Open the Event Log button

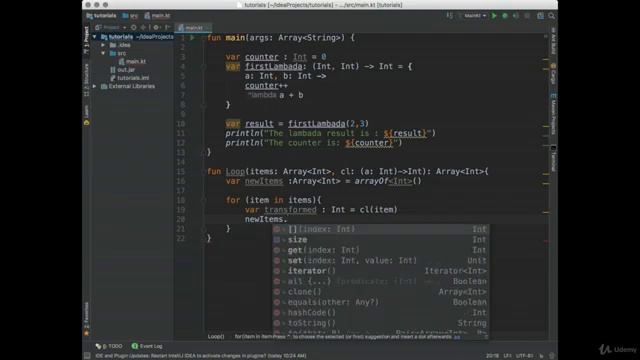tap(147, 346)
